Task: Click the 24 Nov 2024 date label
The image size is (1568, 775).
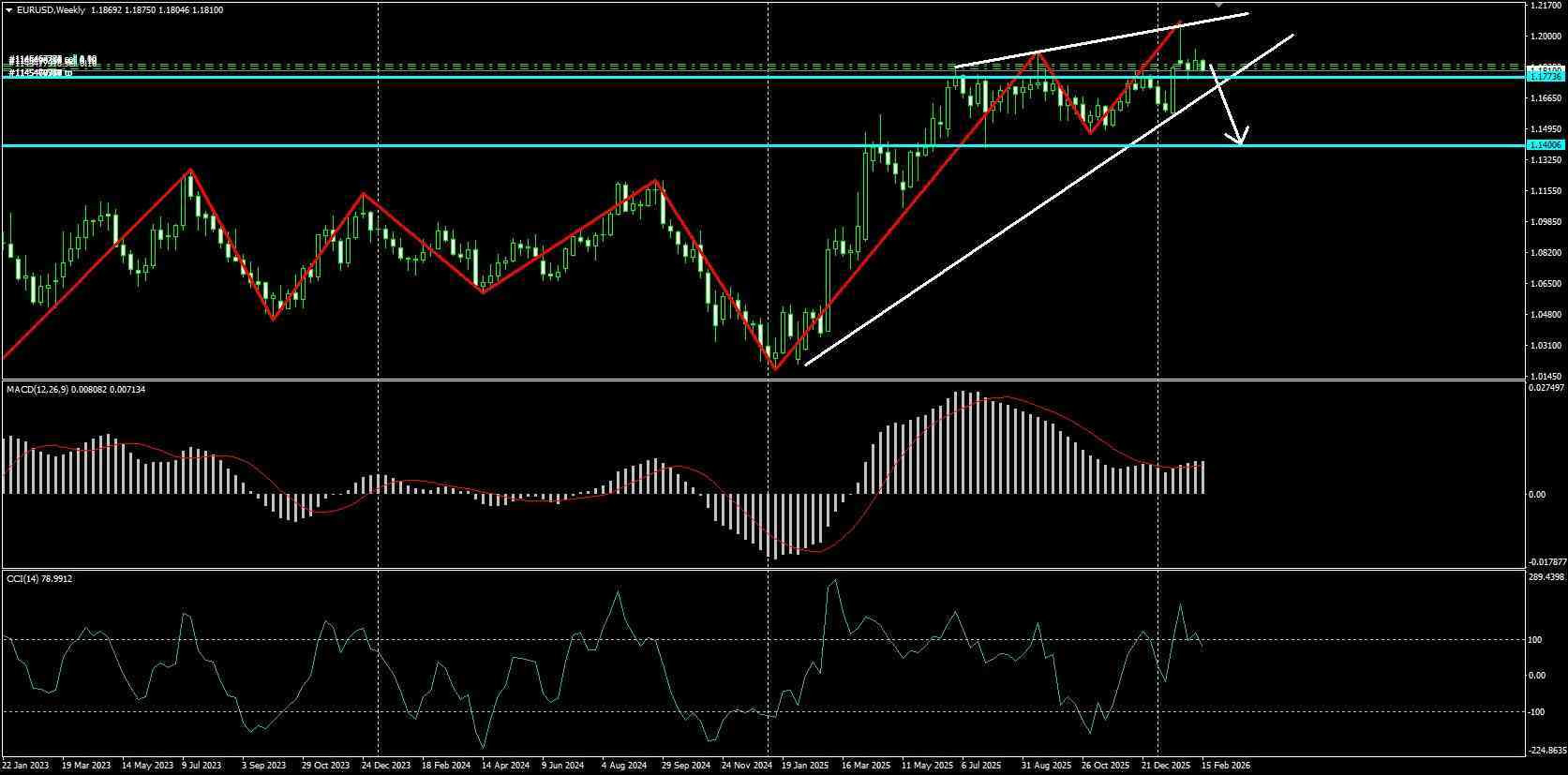Action: point(746,766)
